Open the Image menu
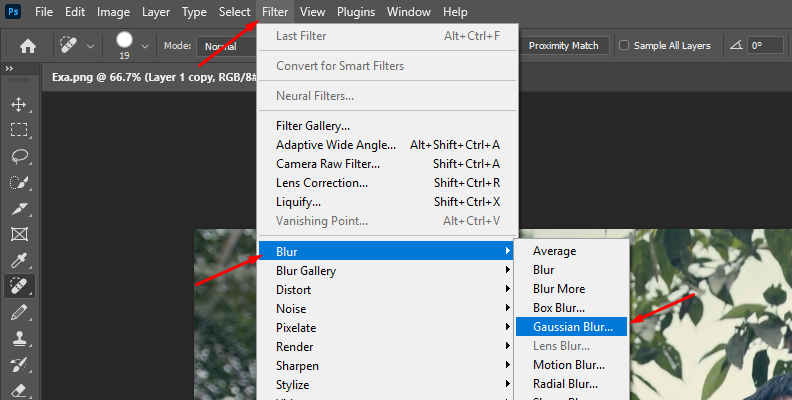 click(113, 12)
